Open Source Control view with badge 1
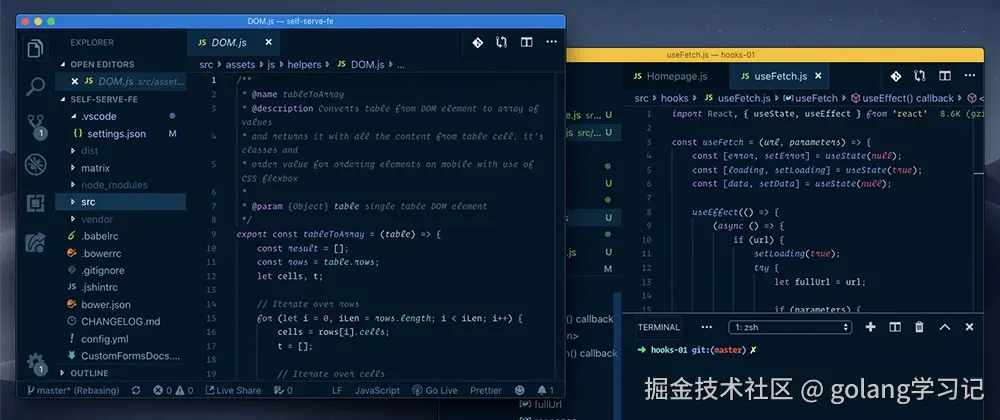The width and height of the screenshot is (1000, 420). click(36, 126)
